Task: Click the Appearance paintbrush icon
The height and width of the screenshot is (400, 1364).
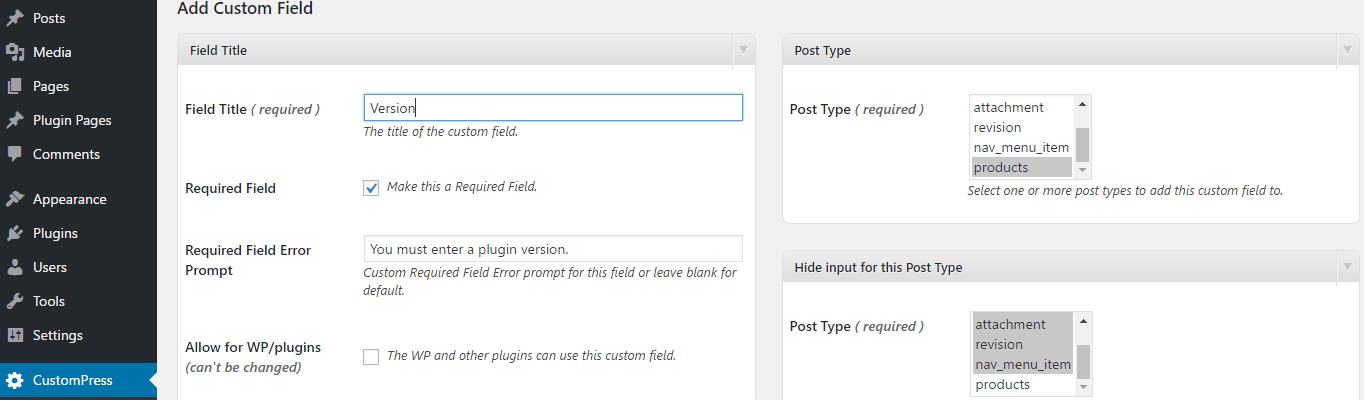Action: click(x=15, y=199)
